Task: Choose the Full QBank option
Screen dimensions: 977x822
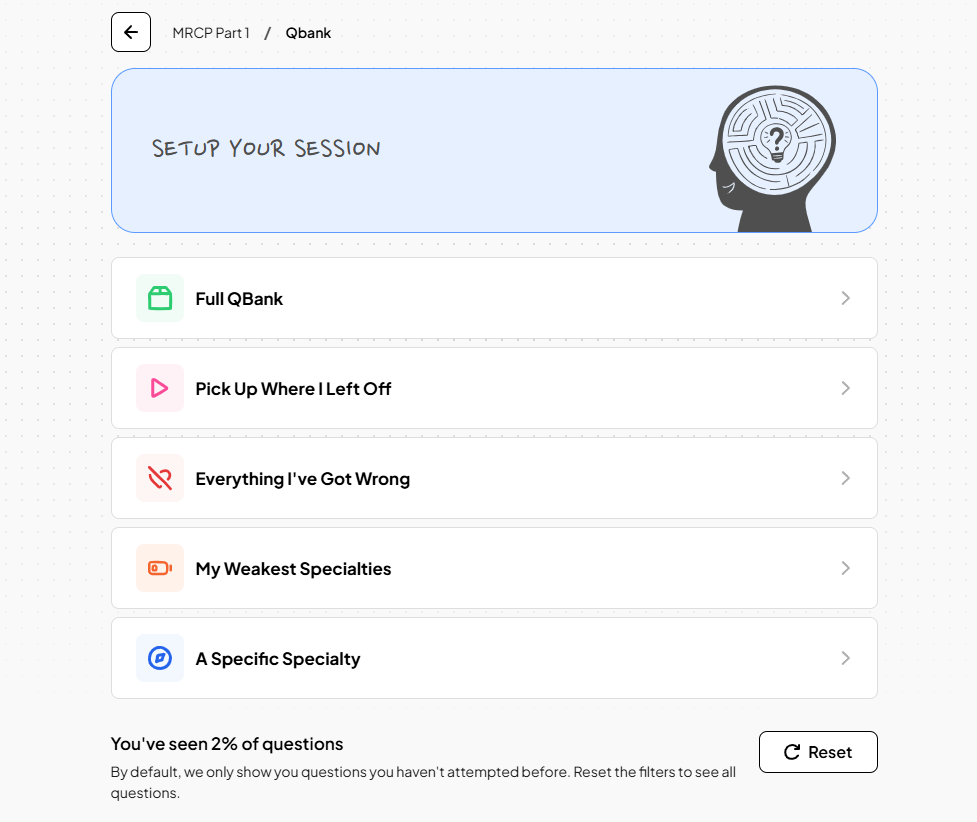Action: (494, 298)
